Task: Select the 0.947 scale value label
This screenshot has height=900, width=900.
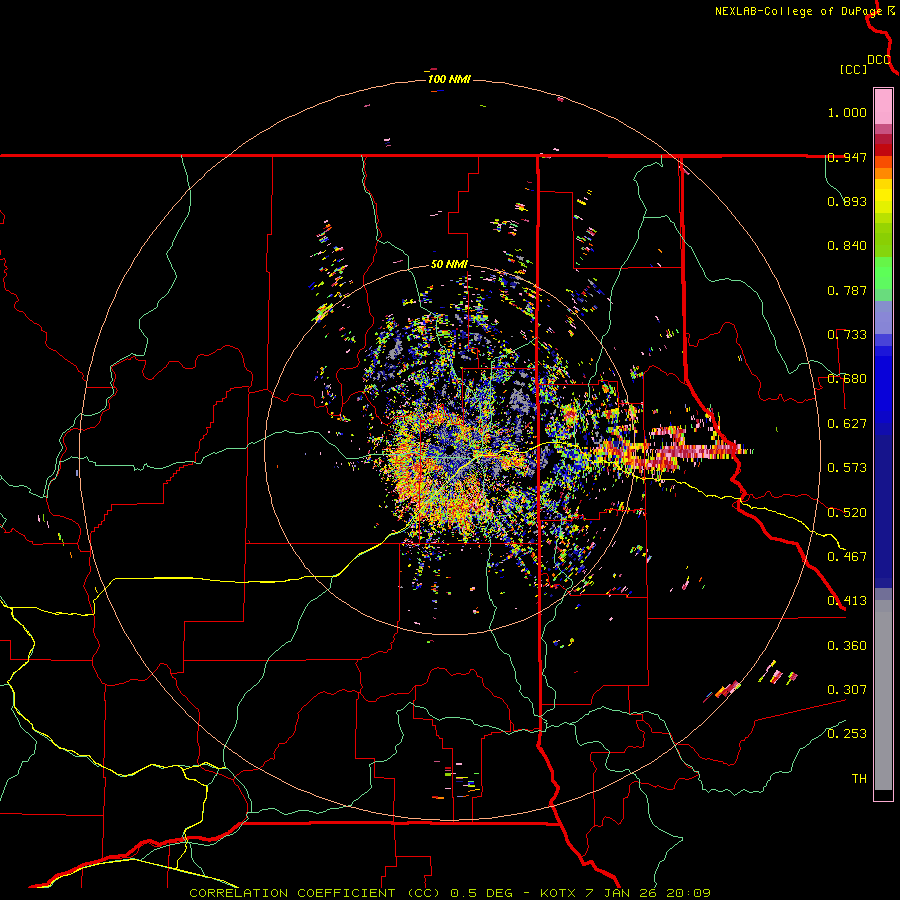Action: (847, 157)
